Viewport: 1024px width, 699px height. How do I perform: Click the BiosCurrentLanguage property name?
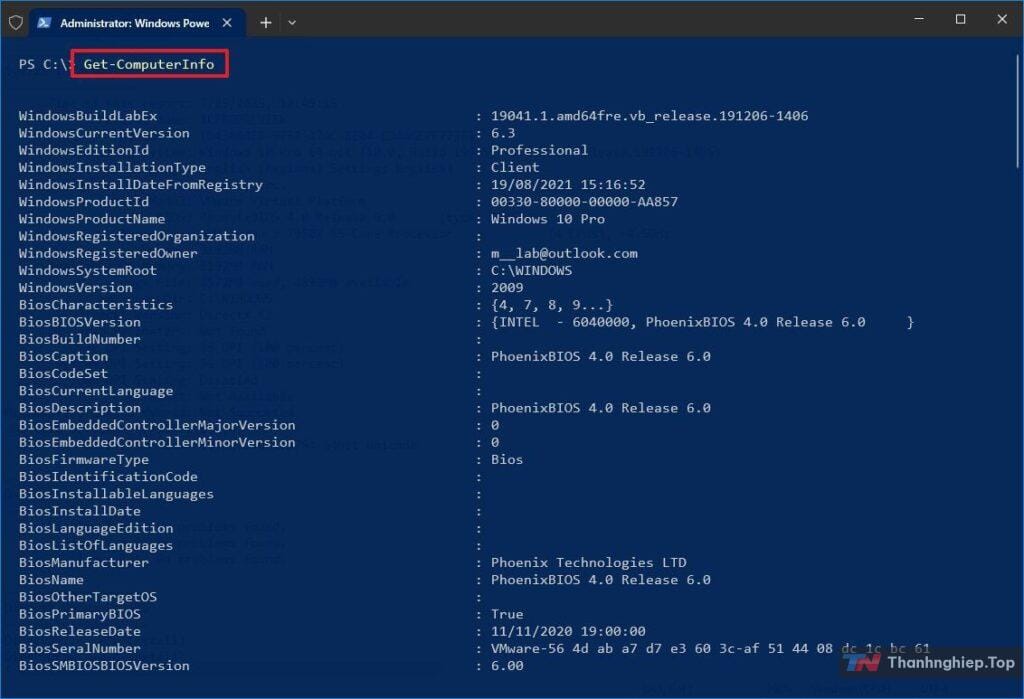tap(96, 391)
